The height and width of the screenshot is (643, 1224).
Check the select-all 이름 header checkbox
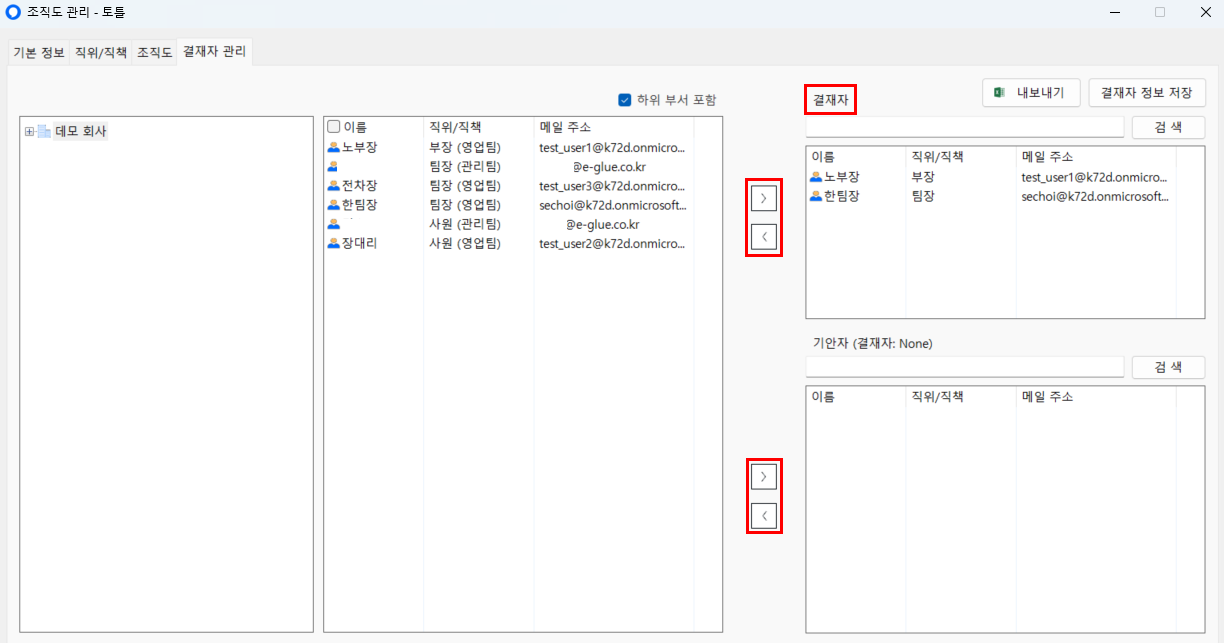pos(334,127)
